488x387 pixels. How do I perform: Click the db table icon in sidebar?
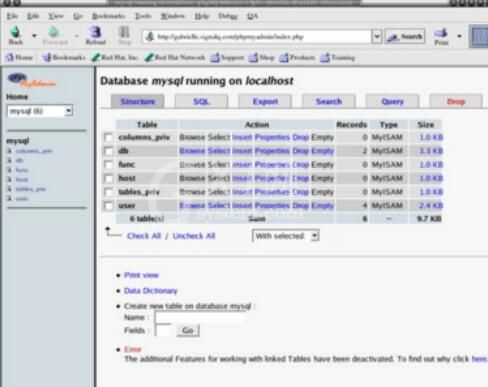pos(10,160)
